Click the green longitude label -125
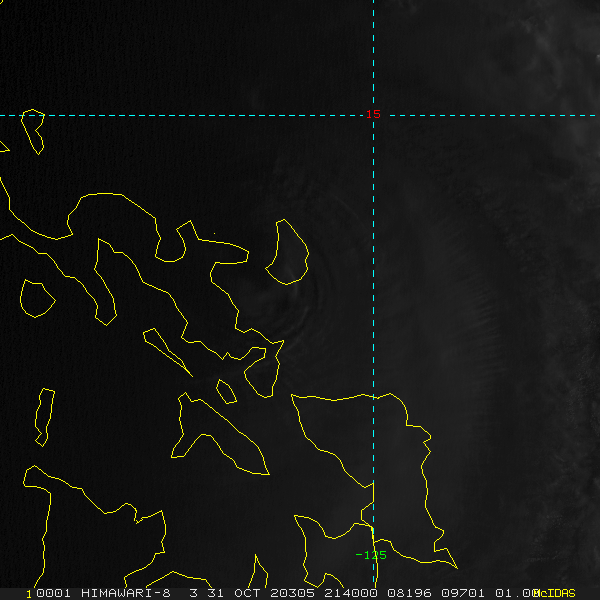The height and width of the screenshot is (600, 600). [371, 555]
